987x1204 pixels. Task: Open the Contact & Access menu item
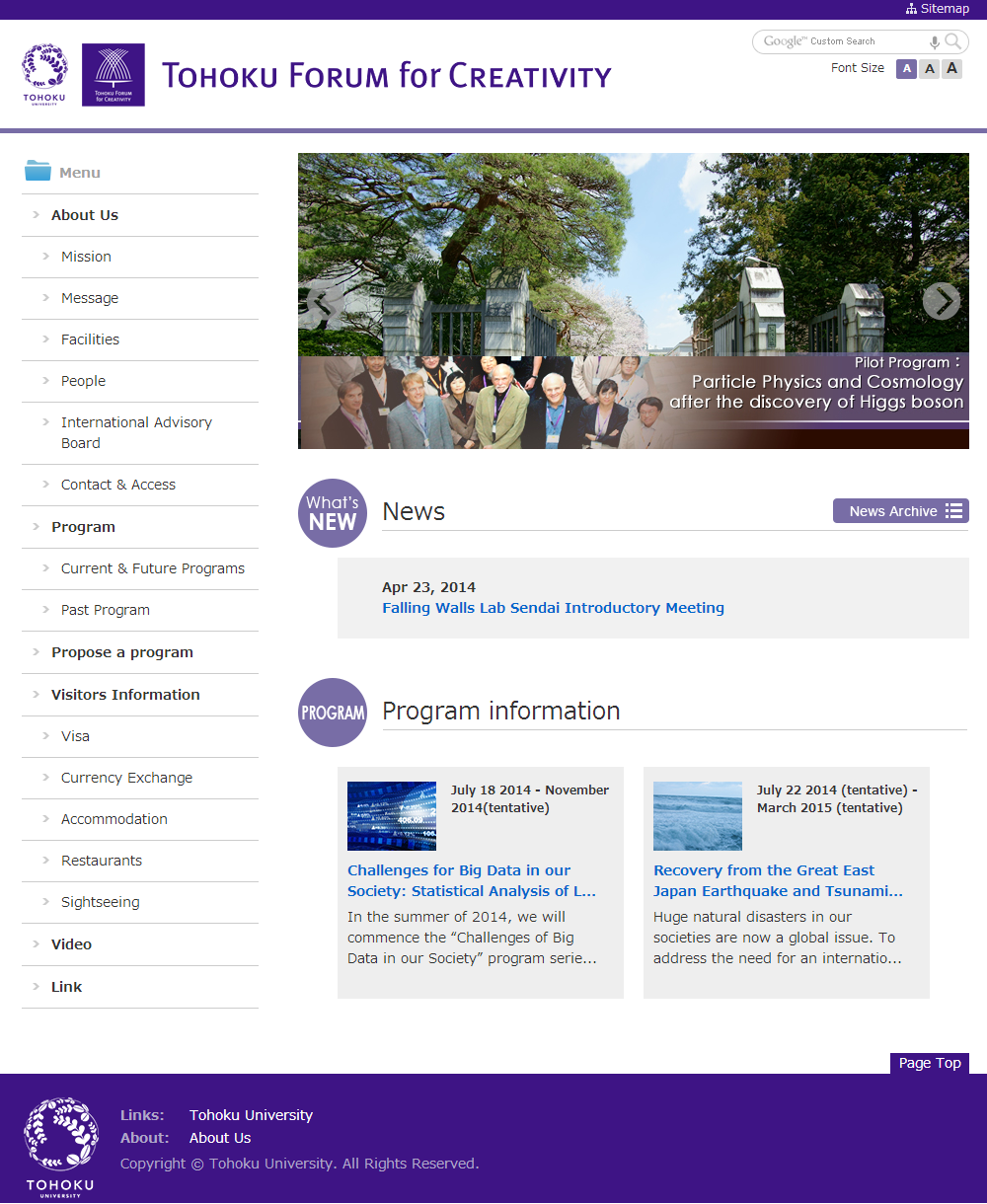(x=118, y=485)
